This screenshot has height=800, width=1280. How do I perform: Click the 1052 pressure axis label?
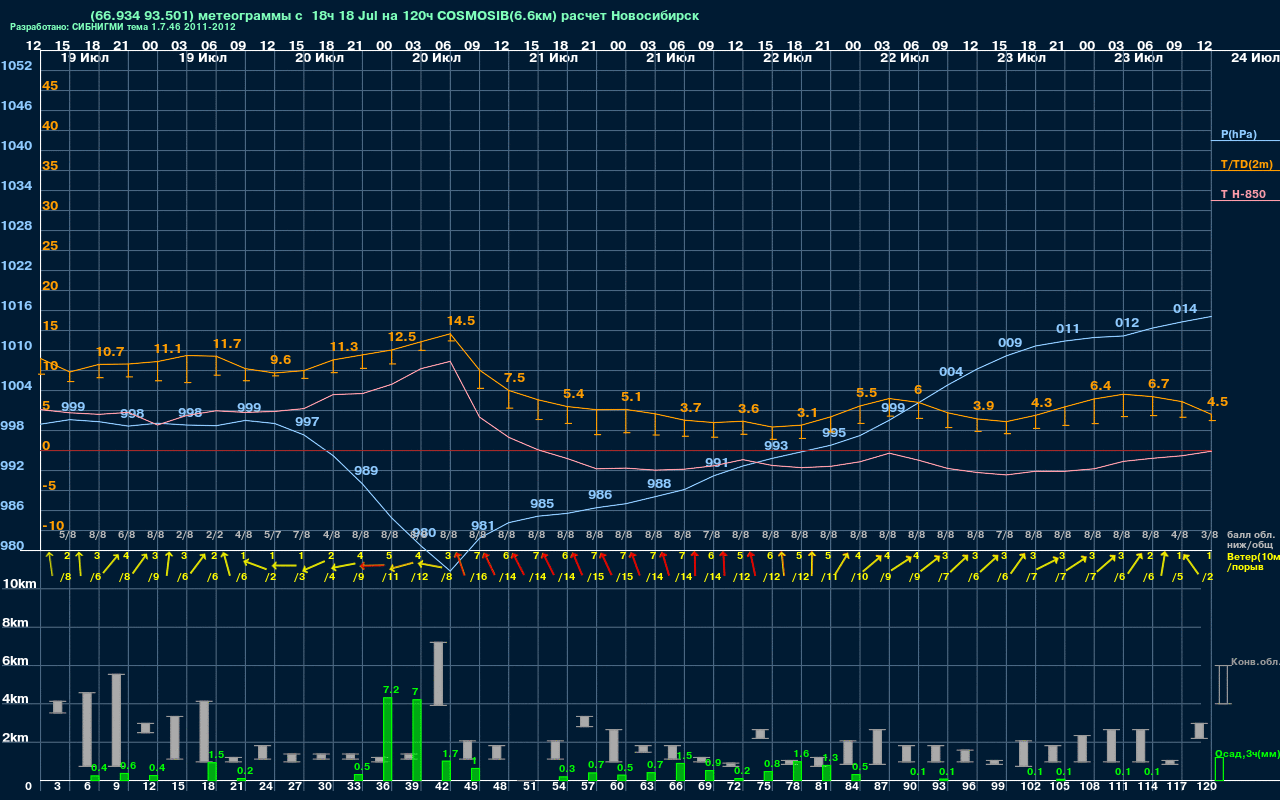(x=16, y=66)
